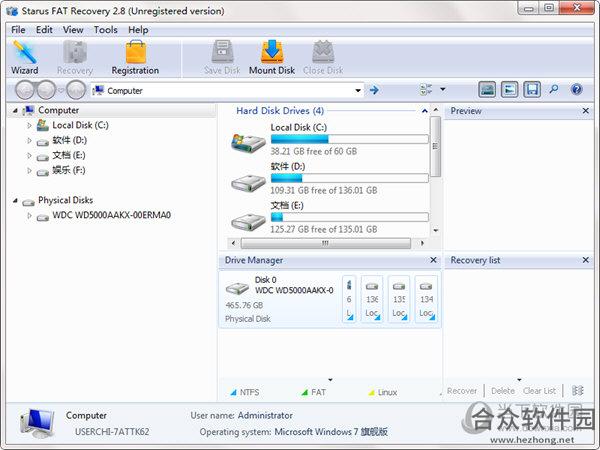
Task: Open the Edit menu
Action: (x=44, y=30)
